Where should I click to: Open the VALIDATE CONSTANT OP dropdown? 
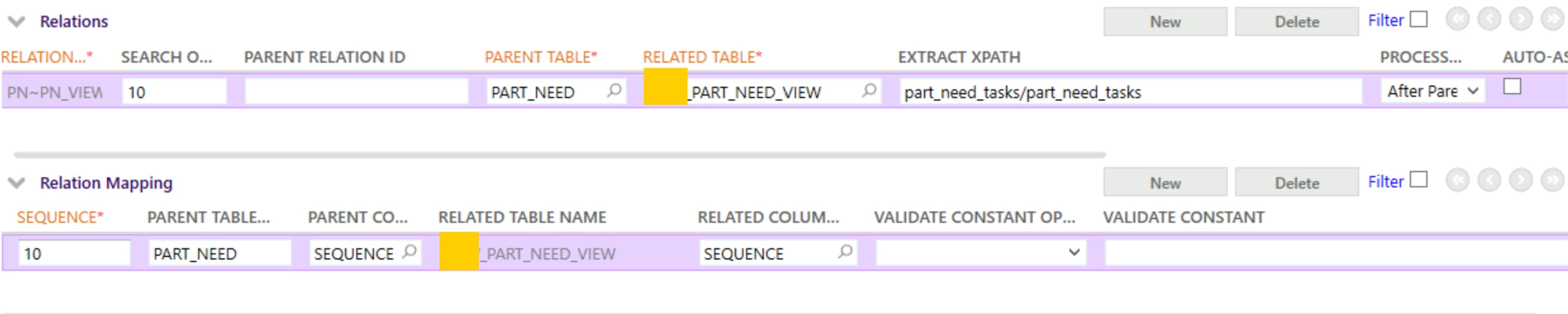coord(981,253)
